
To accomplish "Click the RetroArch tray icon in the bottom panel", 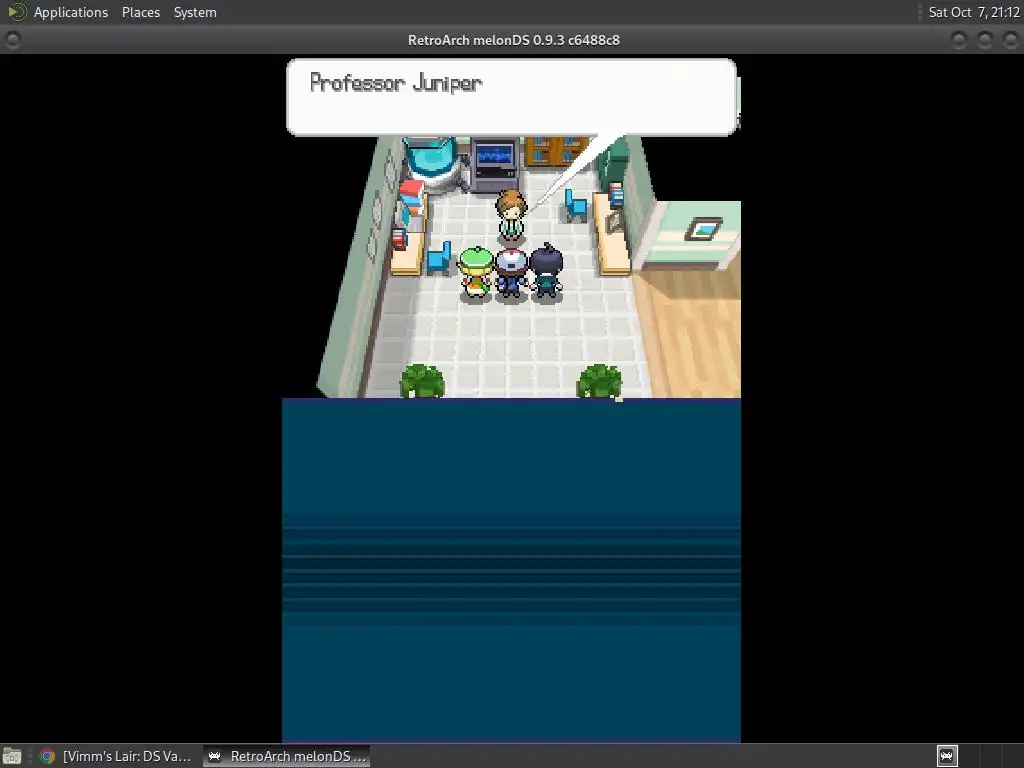I will 947,756.
